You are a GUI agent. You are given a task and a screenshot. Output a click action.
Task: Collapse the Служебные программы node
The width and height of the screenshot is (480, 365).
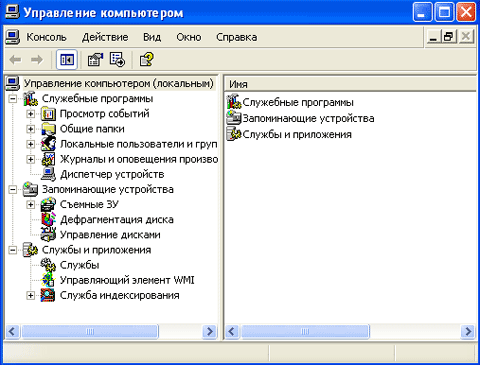tap(12, 99)
